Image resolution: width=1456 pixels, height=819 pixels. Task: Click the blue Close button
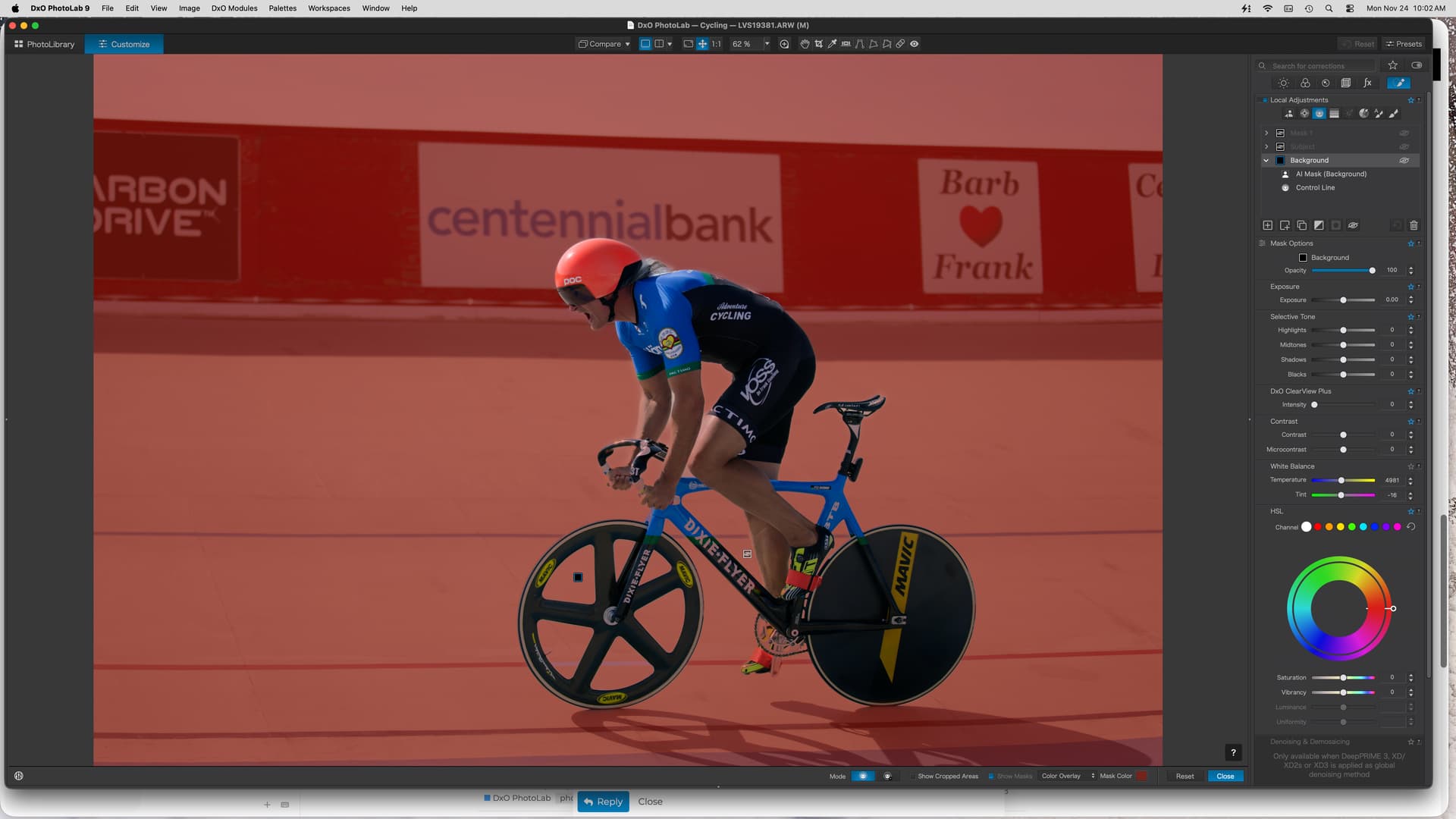1225,776
